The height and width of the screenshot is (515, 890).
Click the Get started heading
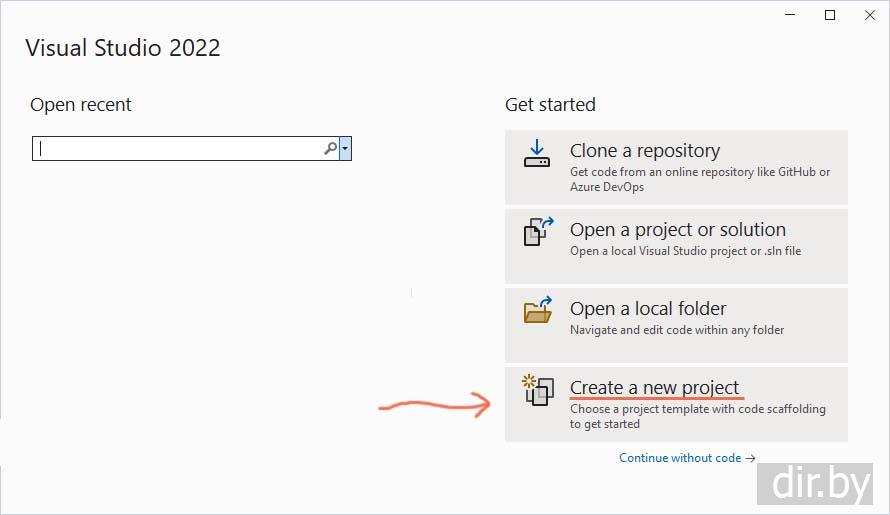pyautogui.click(x=550, y=105)
